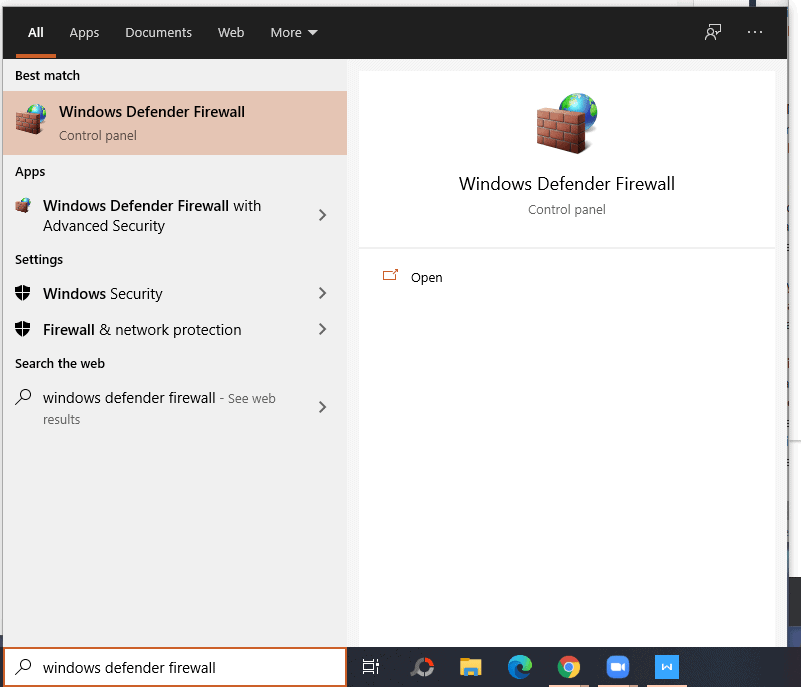801x687 pixels.
Task: Open File Explorer from taskbar
Action: coord(471,667)
